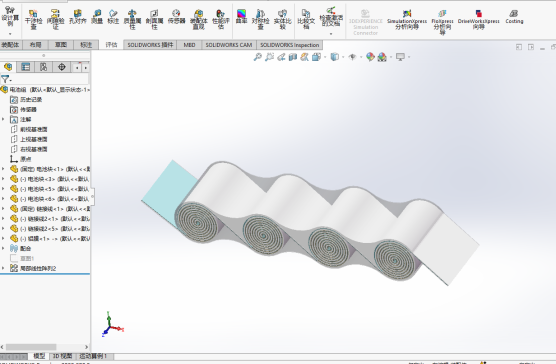Click Display Style icon in view toolbar

point(334,57)
